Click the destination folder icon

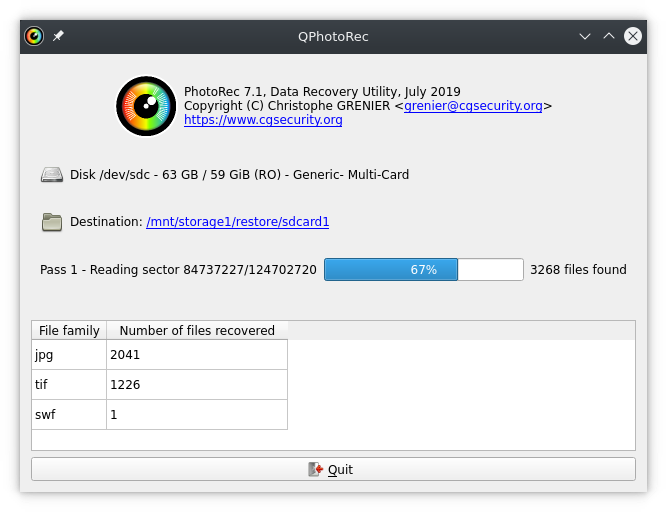(52, 222)
